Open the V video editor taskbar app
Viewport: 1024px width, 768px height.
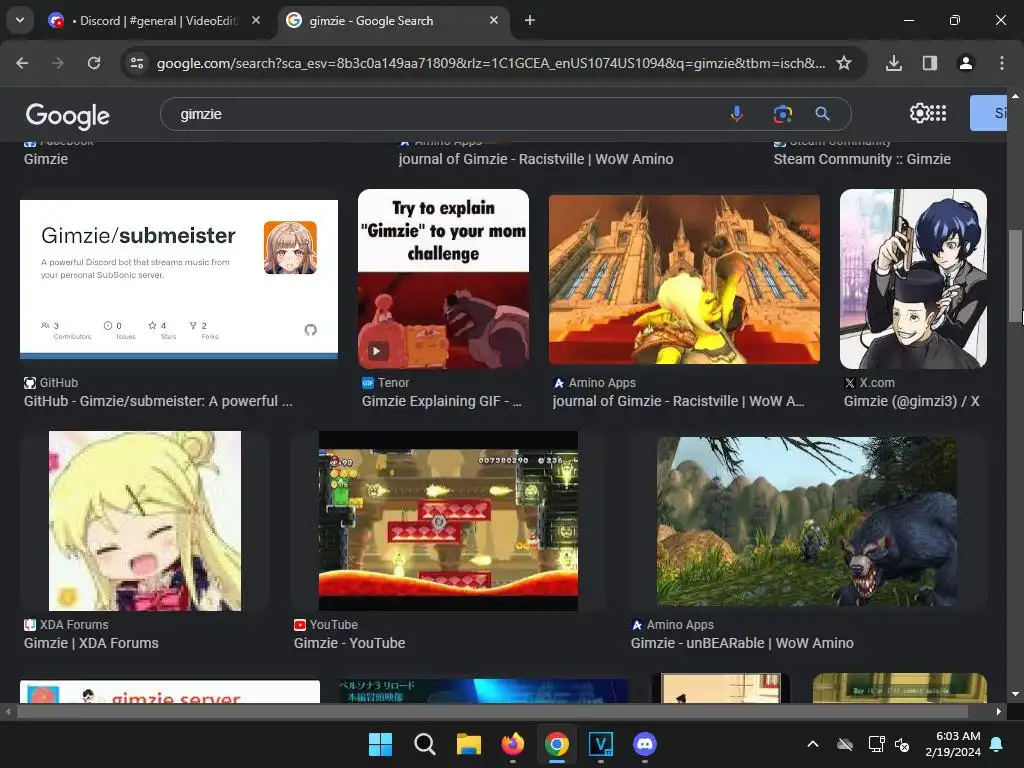[x=601, y=744]
